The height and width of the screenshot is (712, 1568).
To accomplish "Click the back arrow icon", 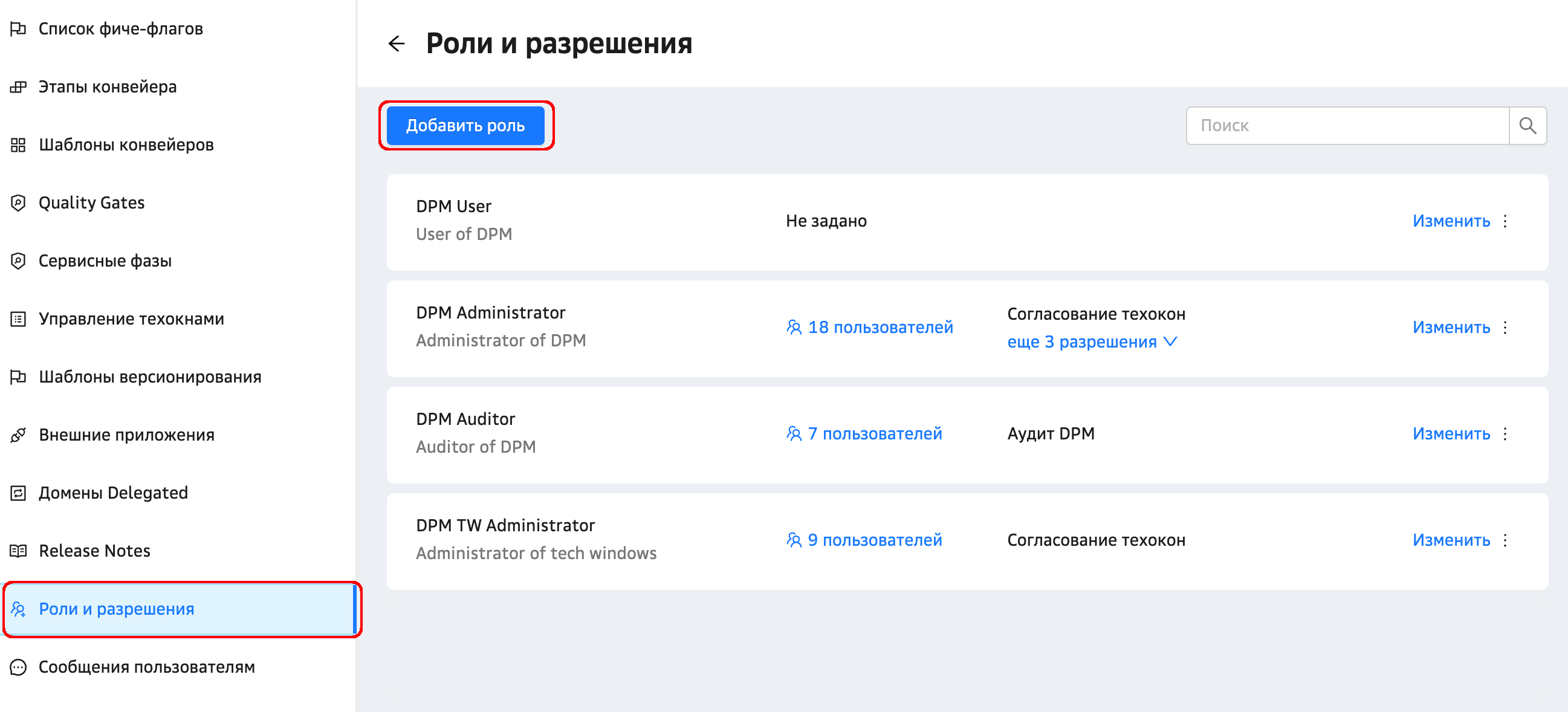I will pyautogui.click(x=397, y=43).
